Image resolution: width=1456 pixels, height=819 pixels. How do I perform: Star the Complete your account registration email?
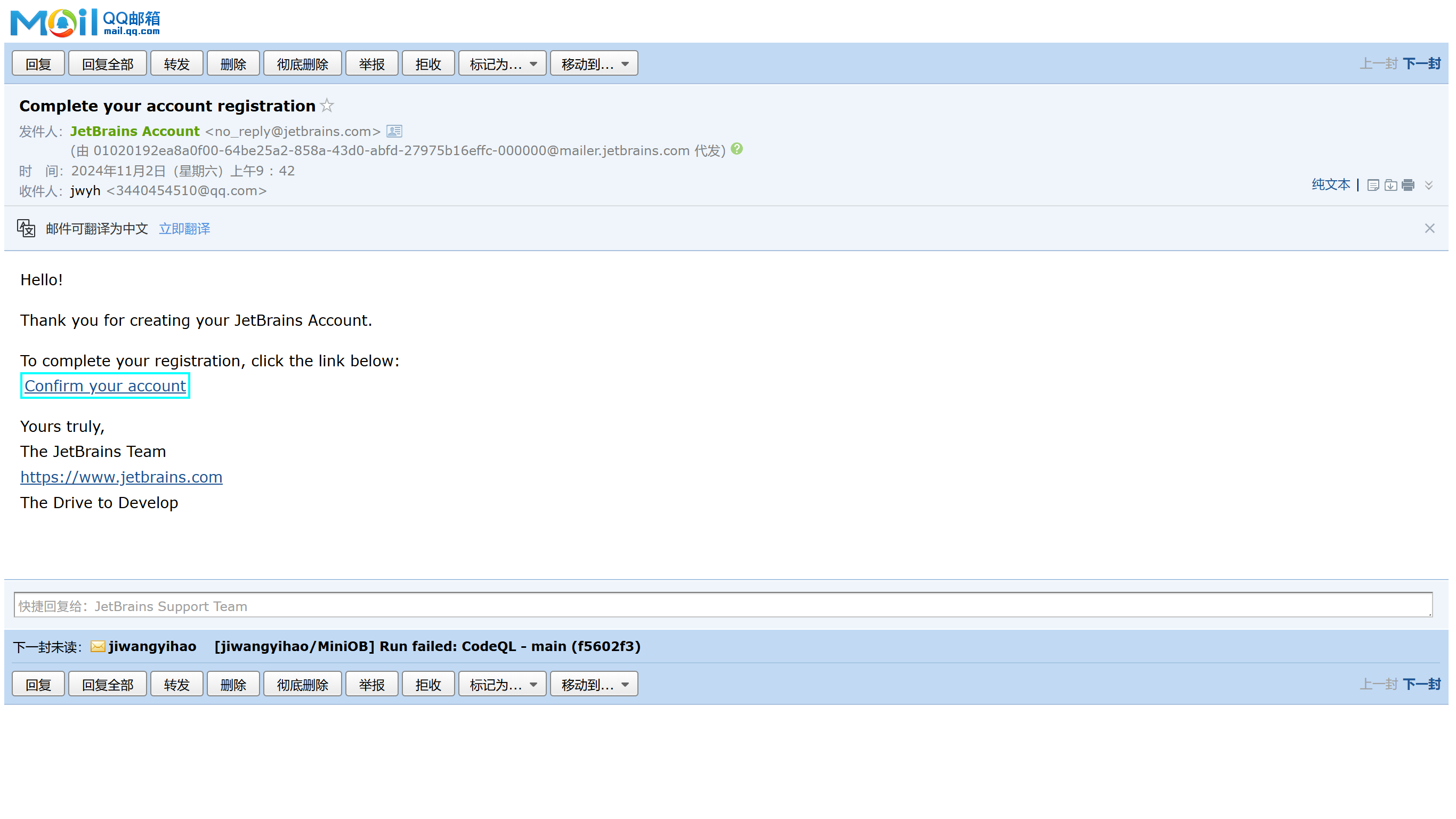pyautogui.click(x=327, y=105)
